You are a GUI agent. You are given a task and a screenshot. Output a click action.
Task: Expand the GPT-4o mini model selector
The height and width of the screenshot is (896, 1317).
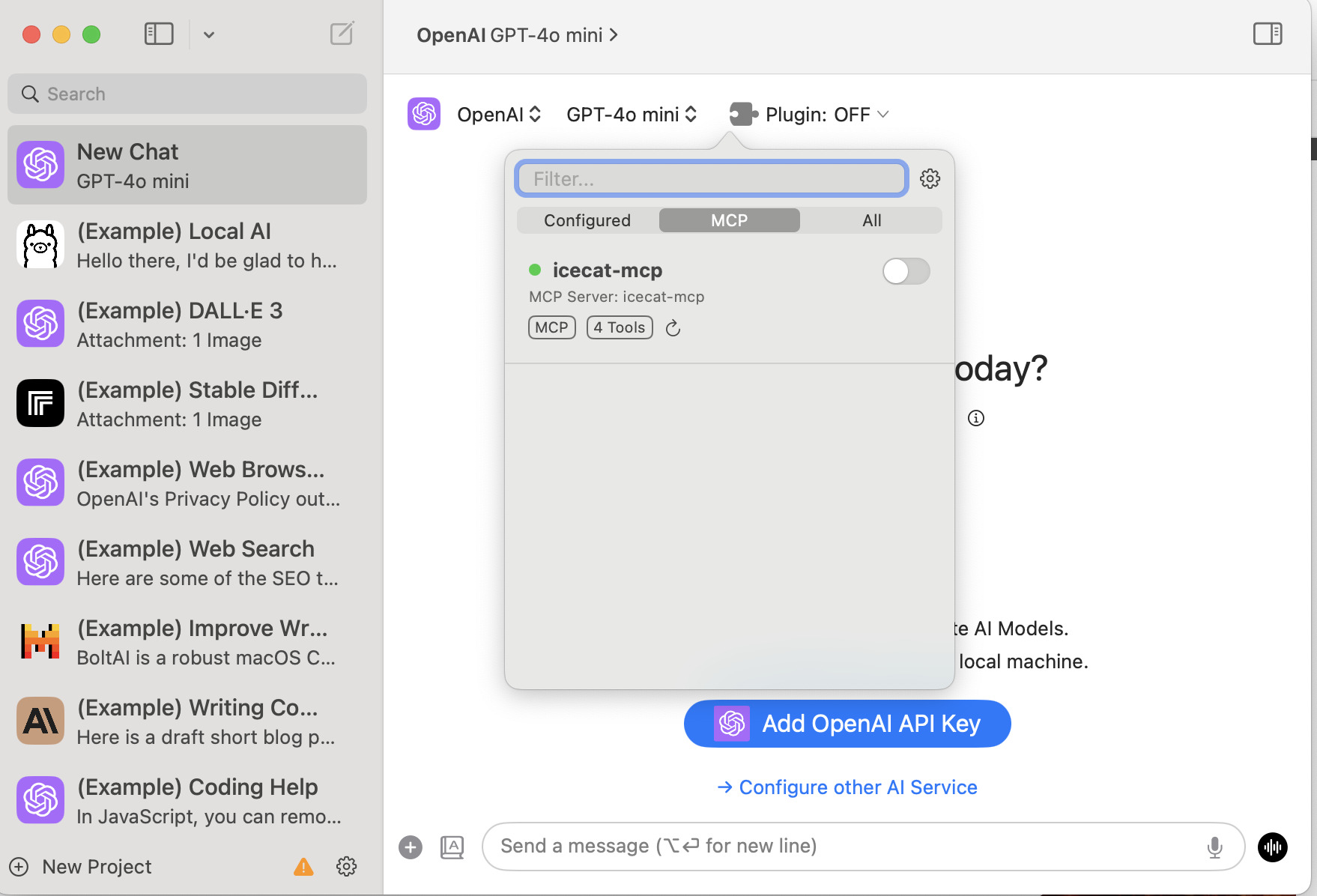coord(632,115)
